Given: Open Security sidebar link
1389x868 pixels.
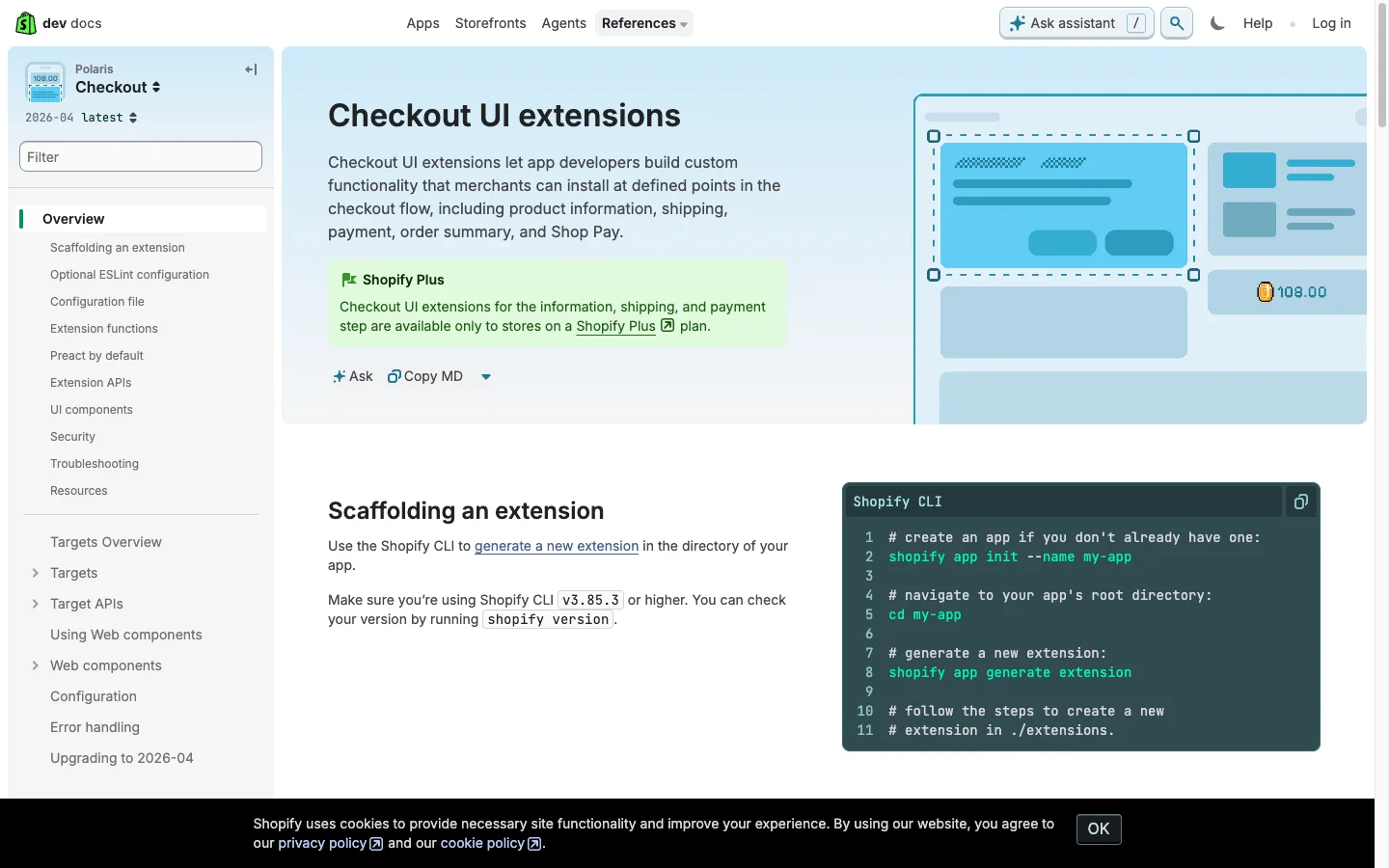Looking at the screenshot, I should pos(72,437).
